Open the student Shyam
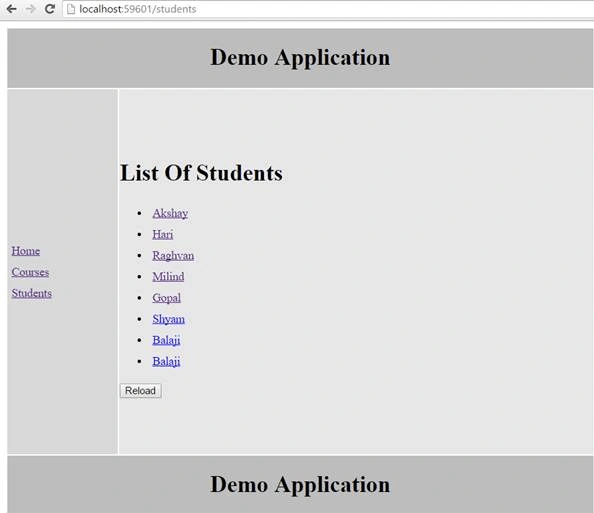Screen dimensions: 594x513 tap(169, 319)
